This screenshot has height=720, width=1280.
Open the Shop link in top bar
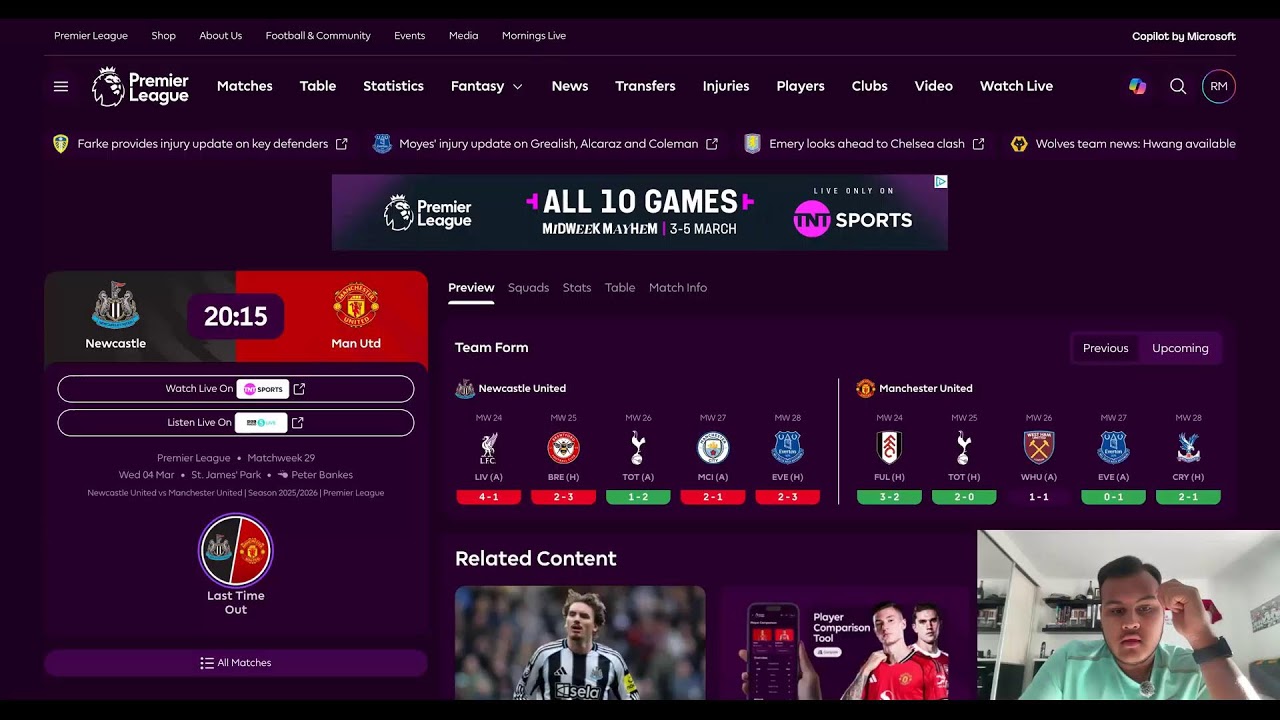coord(164,36)
